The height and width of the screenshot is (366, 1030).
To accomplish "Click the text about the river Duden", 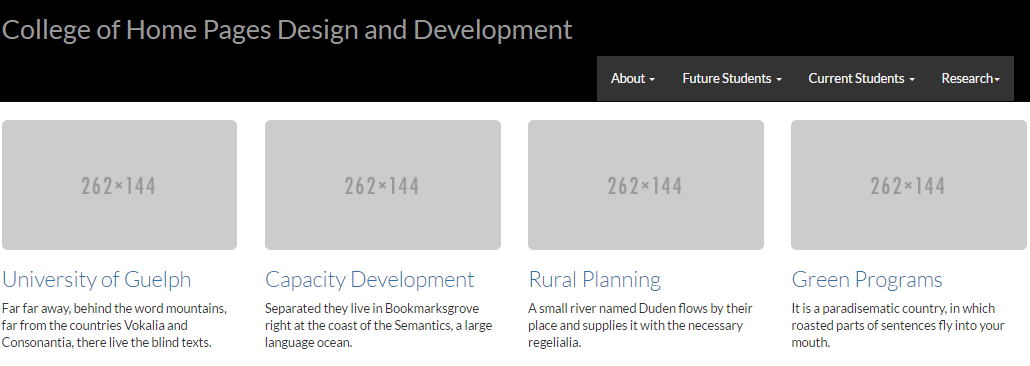I will [x=640, y=325].
